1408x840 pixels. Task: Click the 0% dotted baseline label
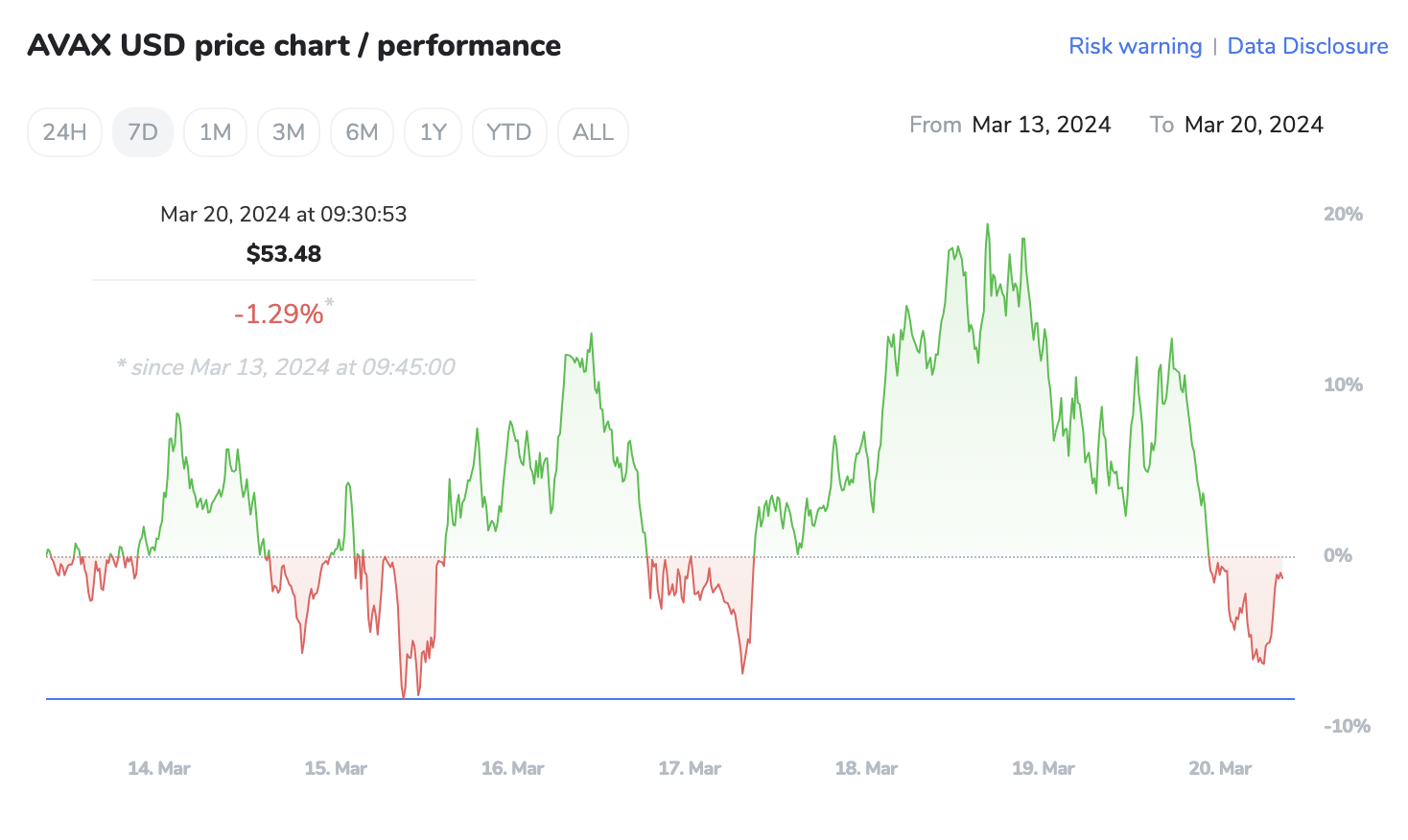(1337, 555)
